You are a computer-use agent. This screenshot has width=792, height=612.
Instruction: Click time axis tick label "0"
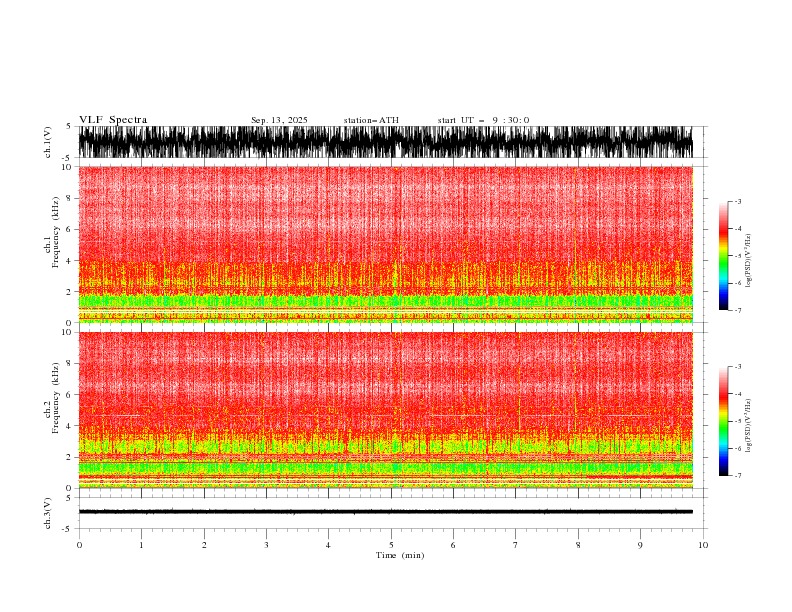coord(79,545)
